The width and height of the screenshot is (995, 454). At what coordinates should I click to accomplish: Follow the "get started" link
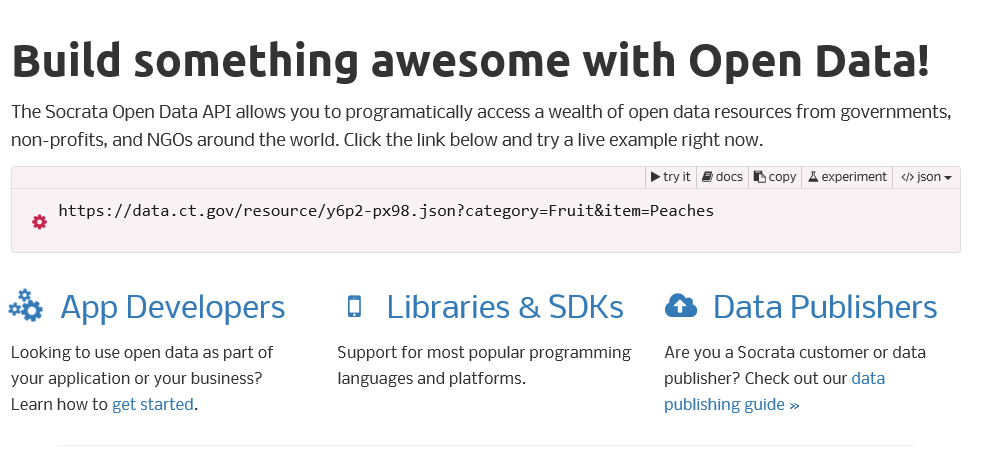click(x=152, y=404)
